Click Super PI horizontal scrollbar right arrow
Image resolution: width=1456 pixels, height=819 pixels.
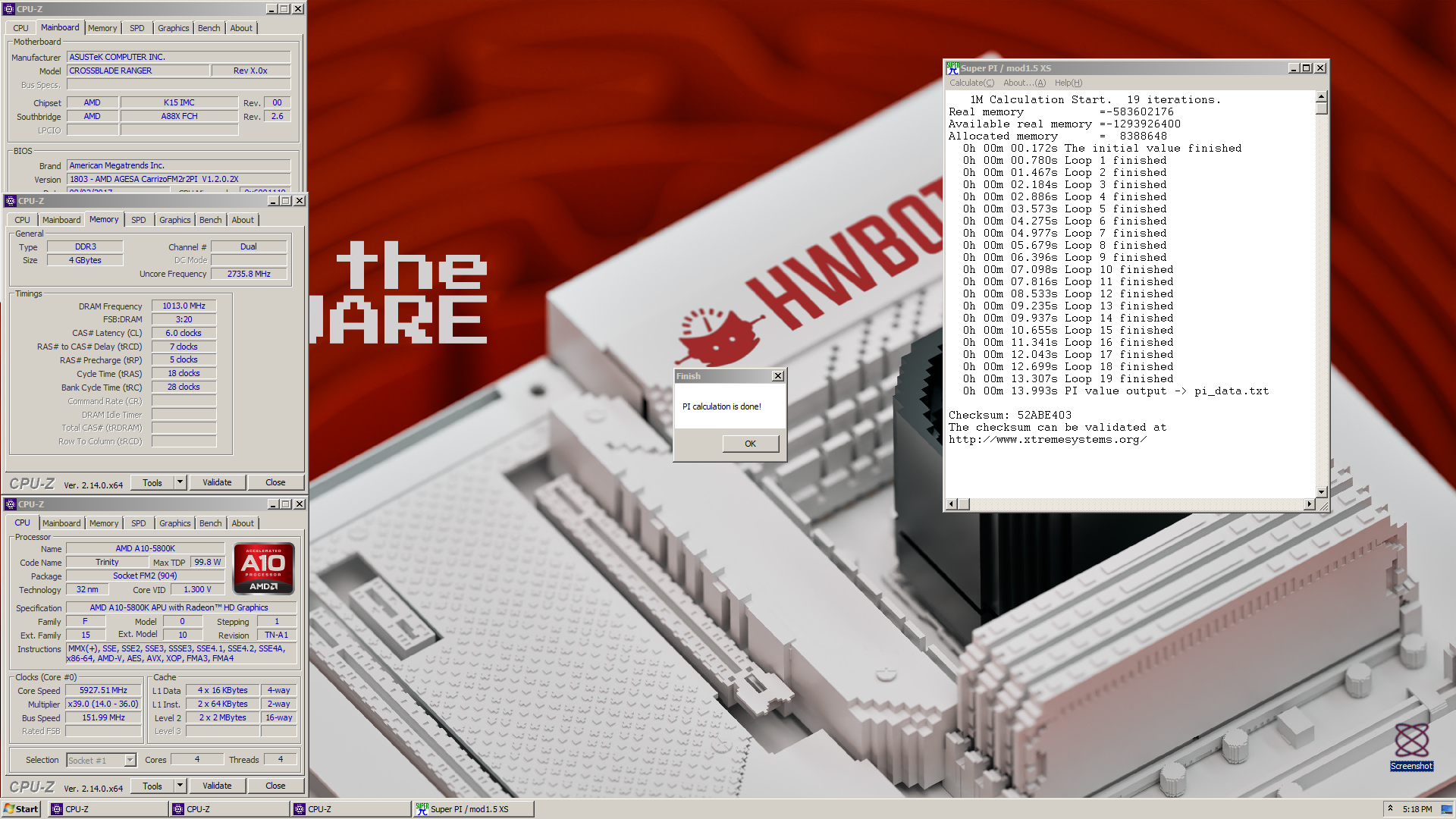(x=1310, y=504)
